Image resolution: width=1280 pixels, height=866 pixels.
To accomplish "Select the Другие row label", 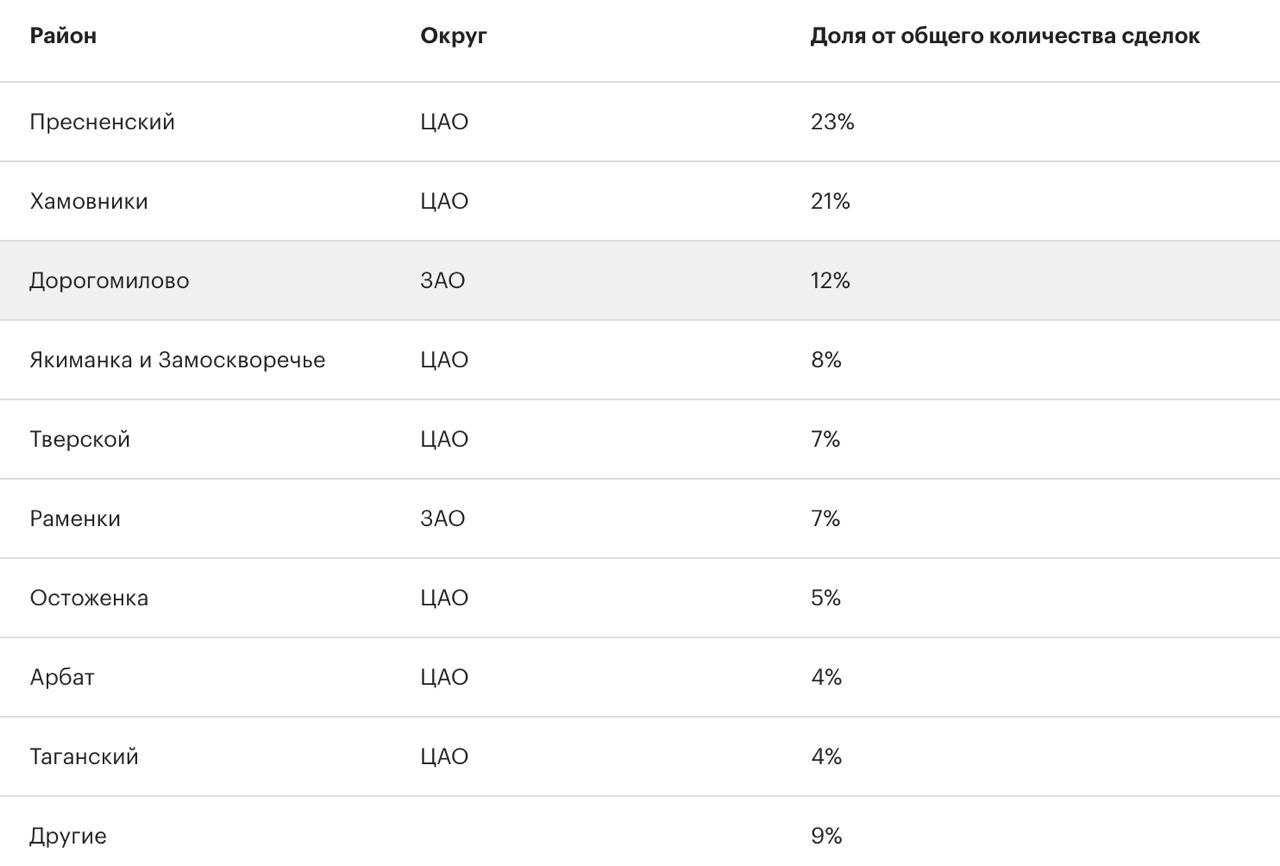I will [68, 836].
